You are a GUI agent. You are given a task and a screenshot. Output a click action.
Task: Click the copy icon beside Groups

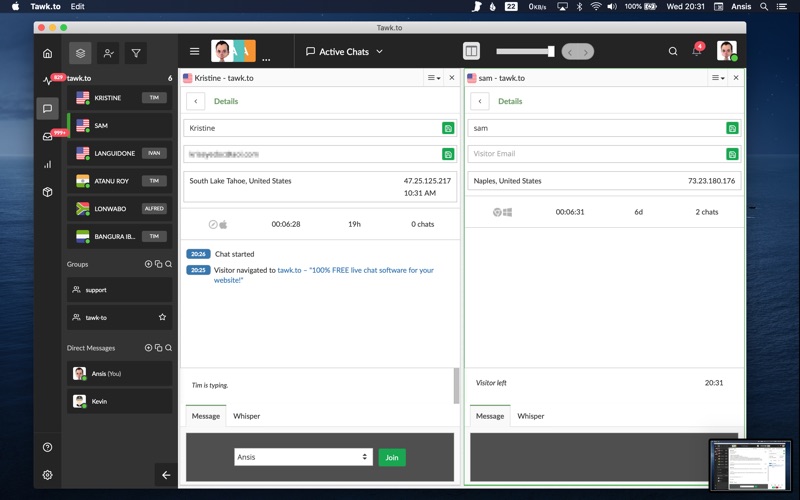(159, 264)
